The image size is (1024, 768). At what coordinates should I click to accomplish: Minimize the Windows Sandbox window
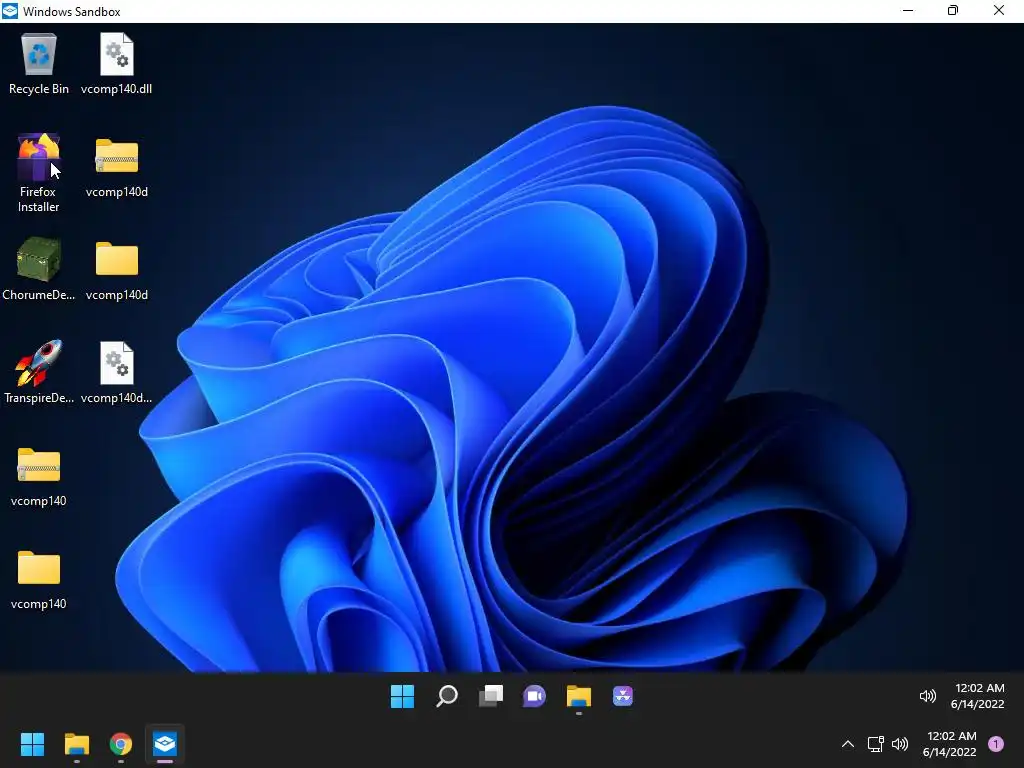[908, 10]
